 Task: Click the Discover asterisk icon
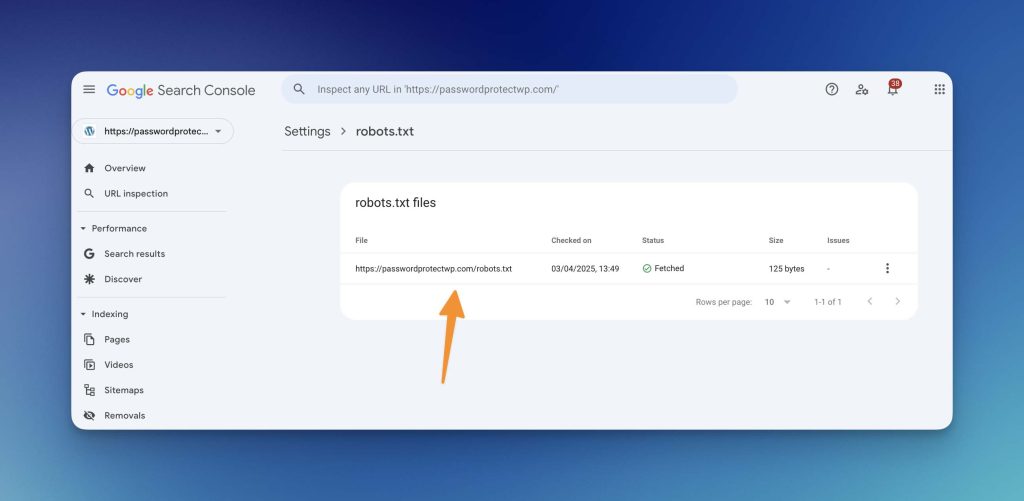coord(89,279)
